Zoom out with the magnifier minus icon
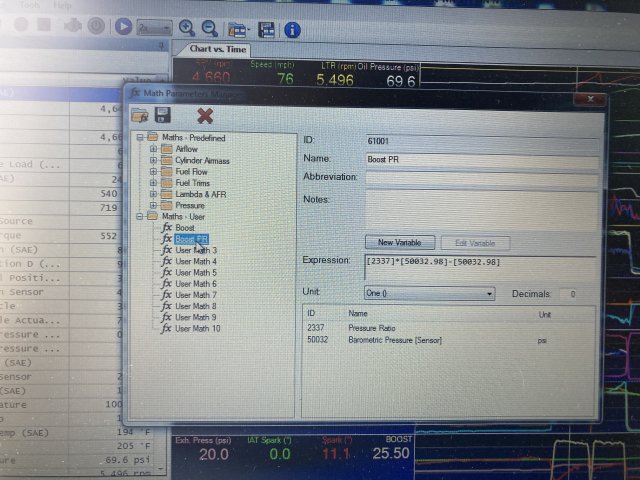The image size is (640, 480). point(209,29)
